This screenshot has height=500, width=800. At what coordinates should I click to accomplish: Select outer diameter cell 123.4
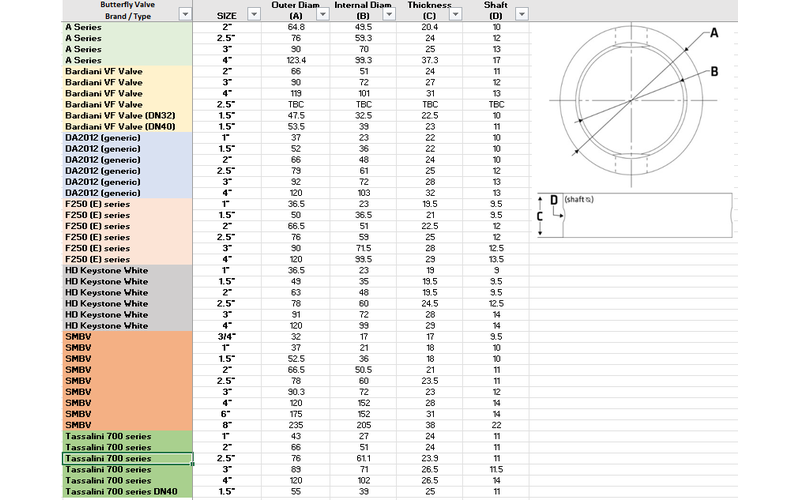pyautogui.click(x=296, y=60)
